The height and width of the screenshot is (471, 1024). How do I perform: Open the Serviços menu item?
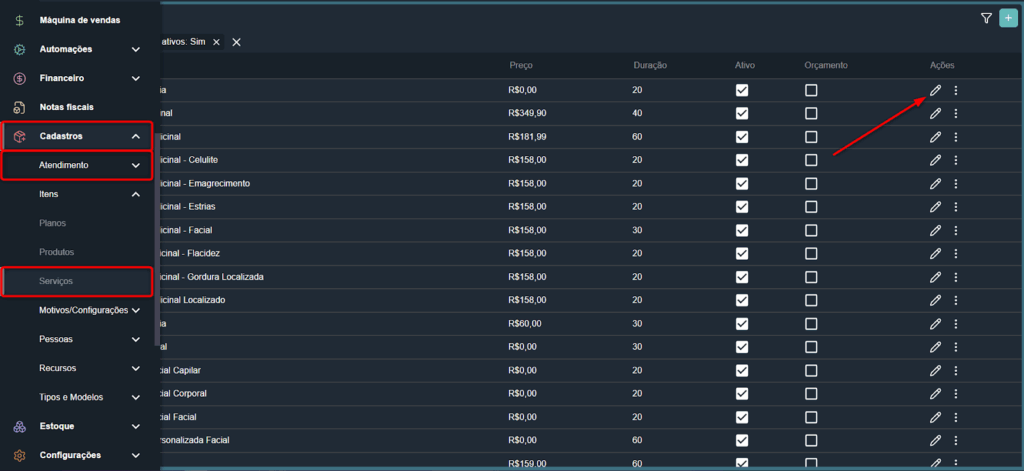click(56, 282)
